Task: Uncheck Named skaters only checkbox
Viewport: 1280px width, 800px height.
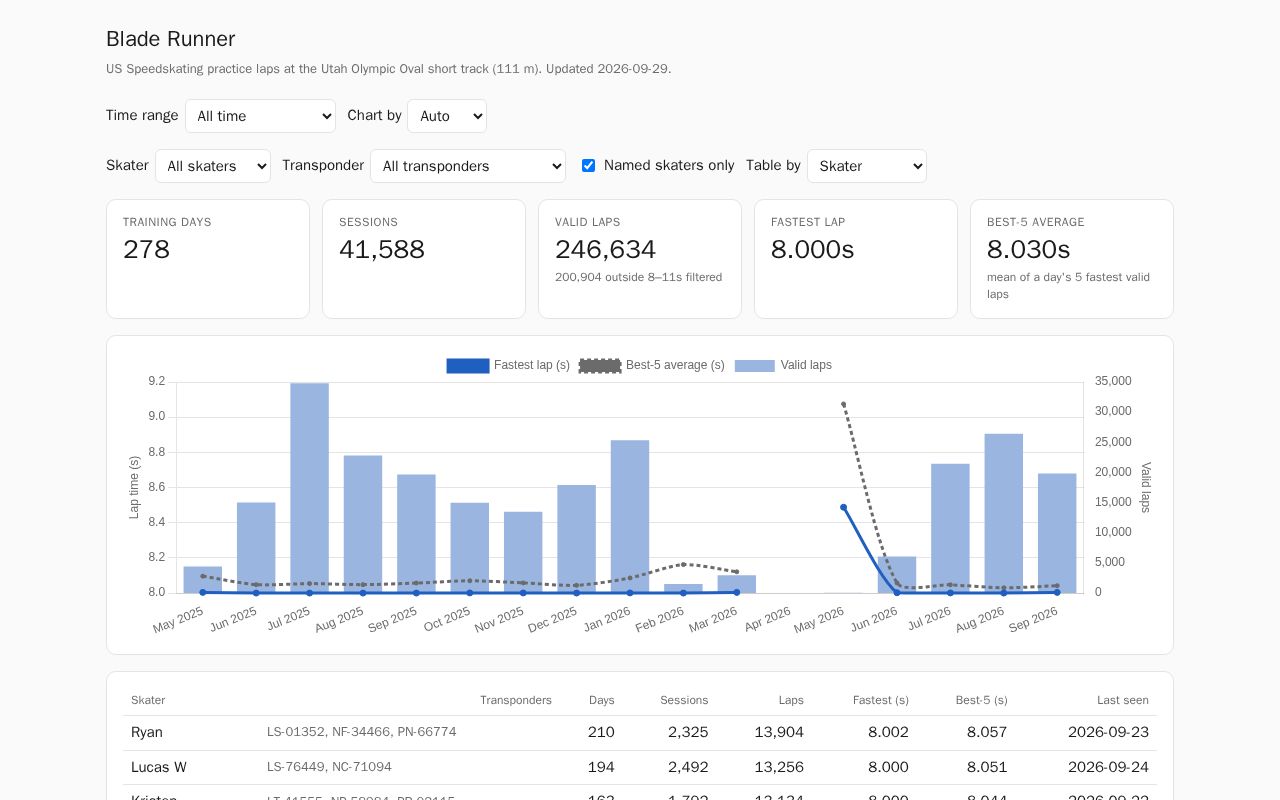Action: [588, 166]
